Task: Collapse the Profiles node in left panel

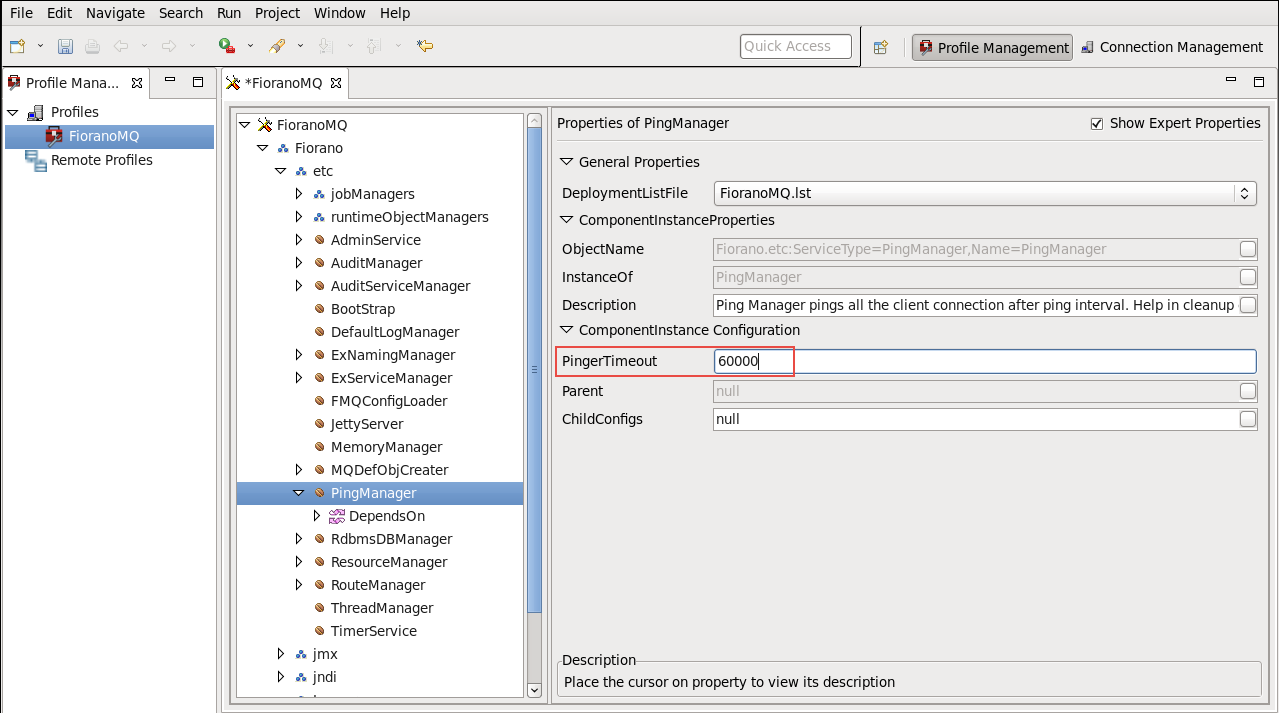Action: coord(13,112)
